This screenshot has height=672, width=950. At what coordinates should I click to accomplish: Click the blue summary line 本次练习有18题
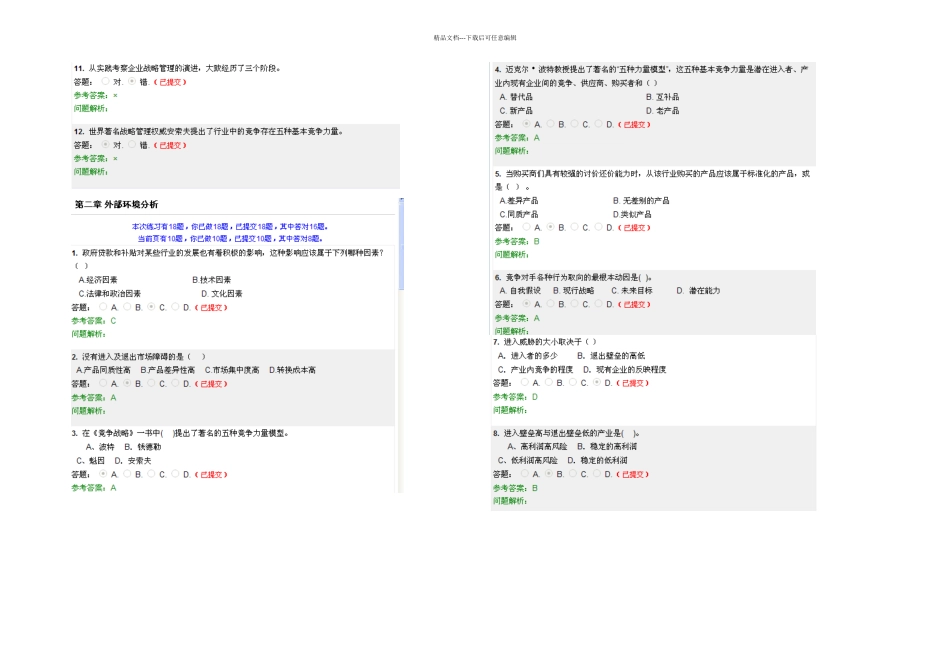[x=230, y=227]
